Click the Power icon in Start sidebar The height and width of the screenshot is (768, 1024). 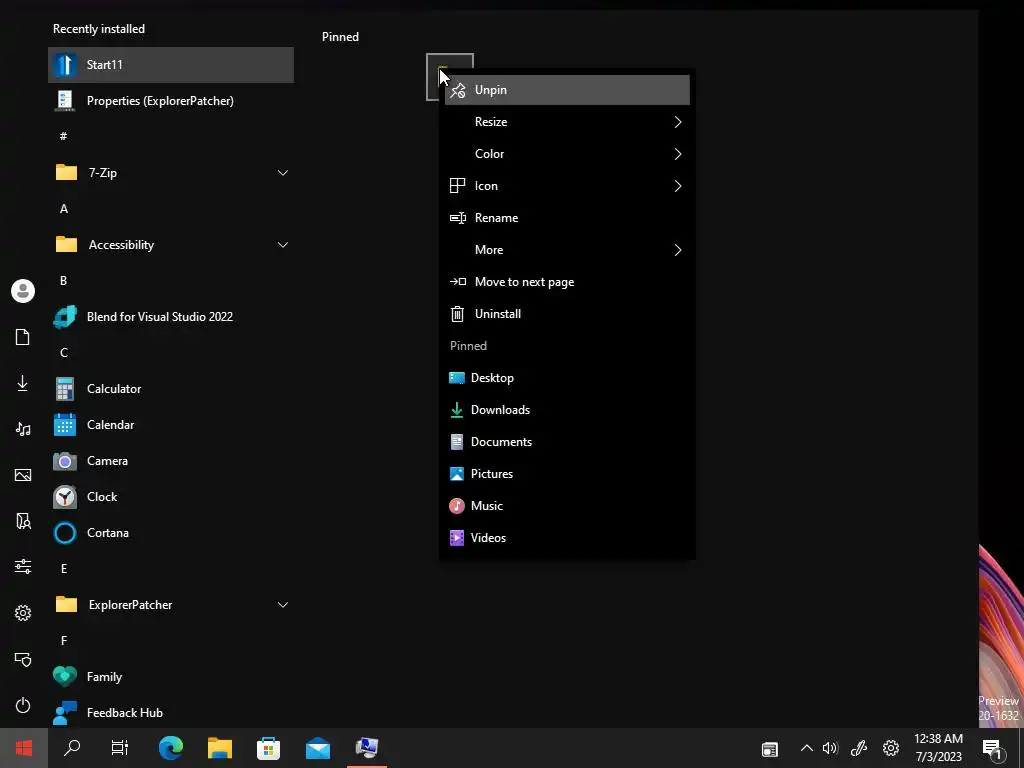(23, 705)
